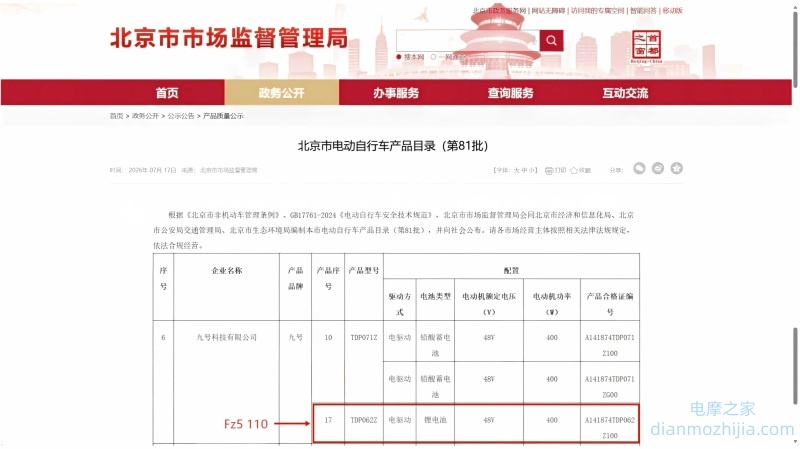Click certificate number A141874TDP071Z100
Image resolution: width=800 pixels, height=449 pixels.
[x=610, y=345]
